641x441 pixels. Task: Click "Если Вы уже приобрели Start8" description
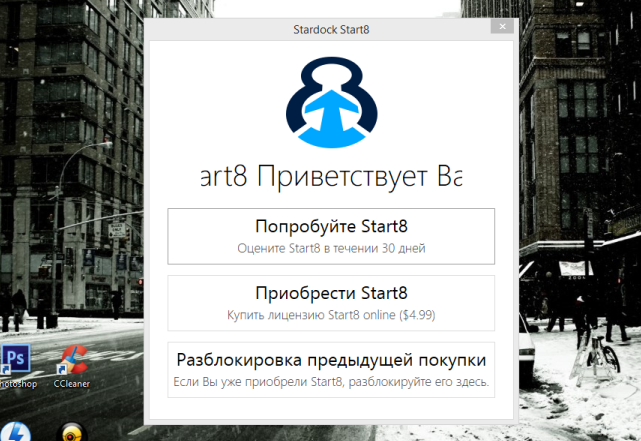pyautogui.click(x=331, y=382)
